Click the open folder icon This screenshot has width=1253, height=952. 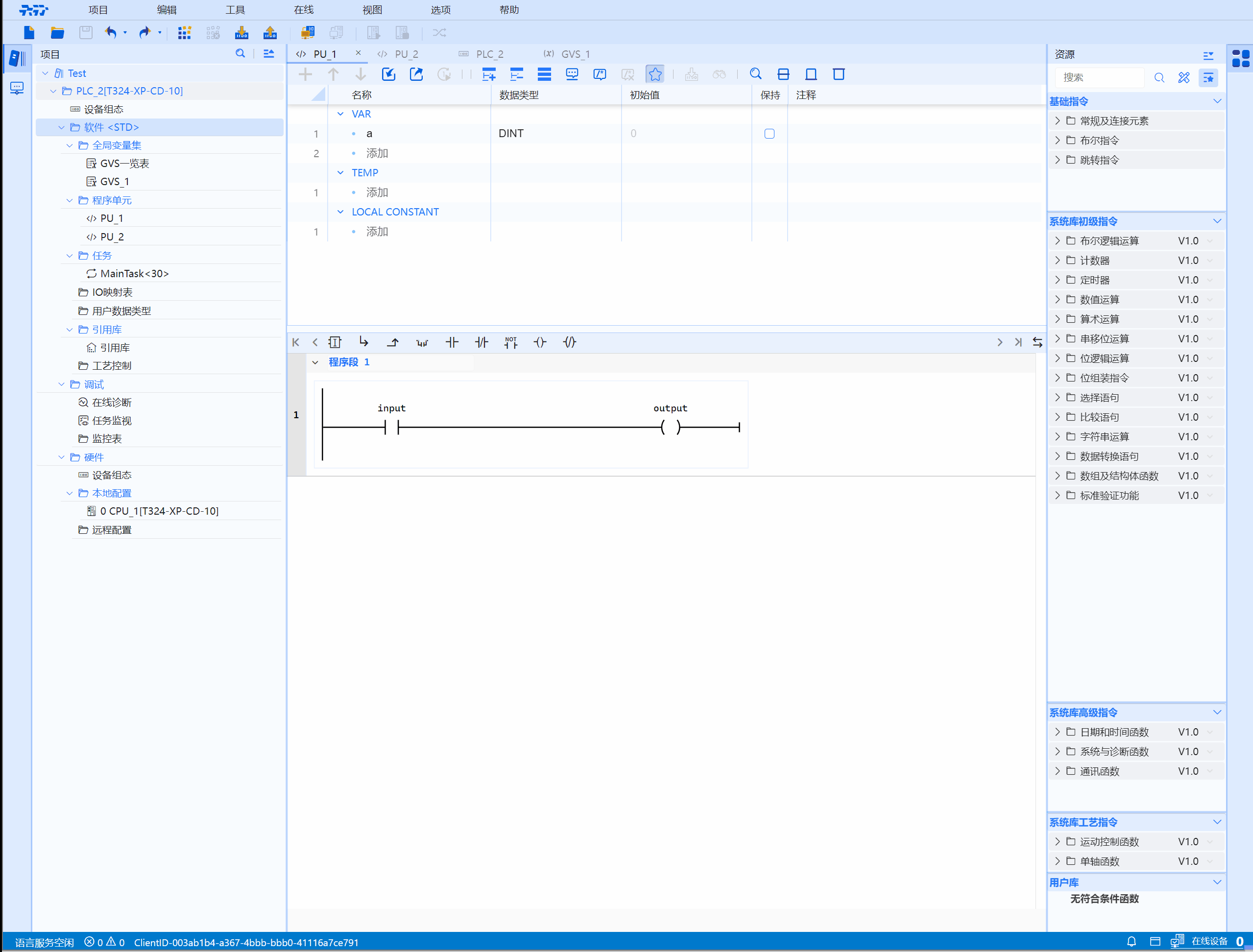(x=57, y=32)
